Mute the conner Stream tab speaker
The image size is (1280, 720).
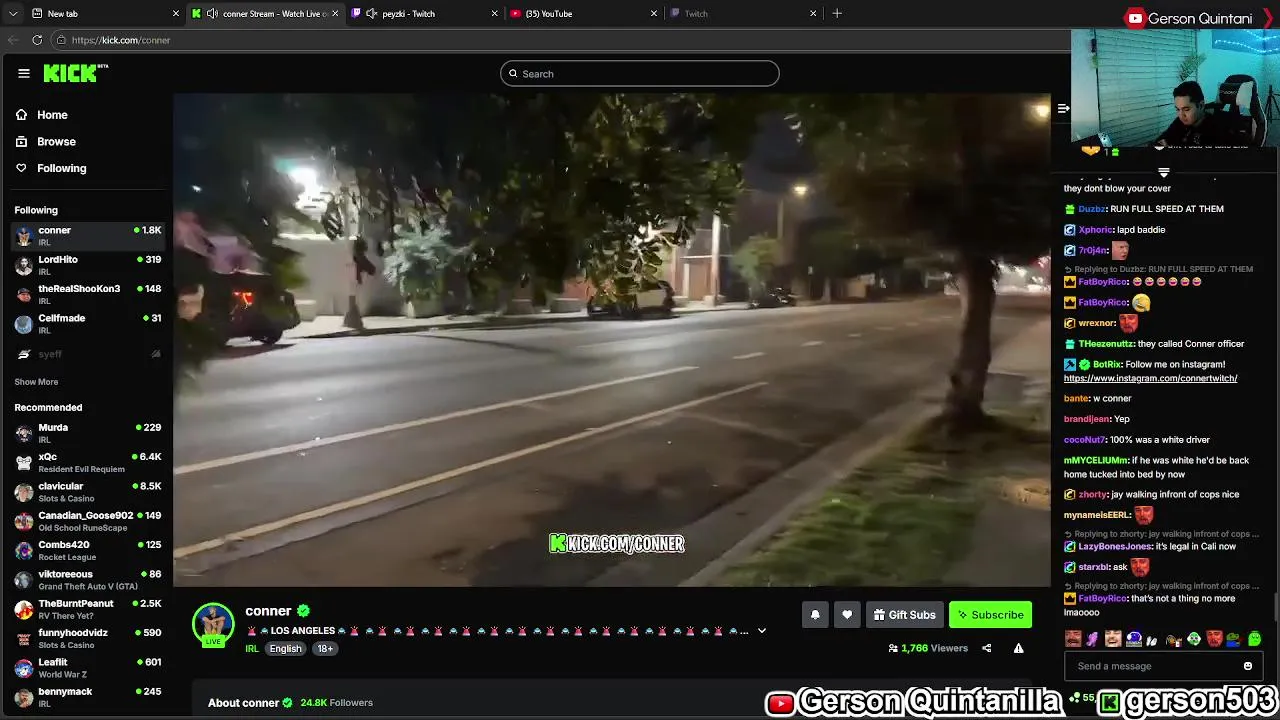coord(212,13)
